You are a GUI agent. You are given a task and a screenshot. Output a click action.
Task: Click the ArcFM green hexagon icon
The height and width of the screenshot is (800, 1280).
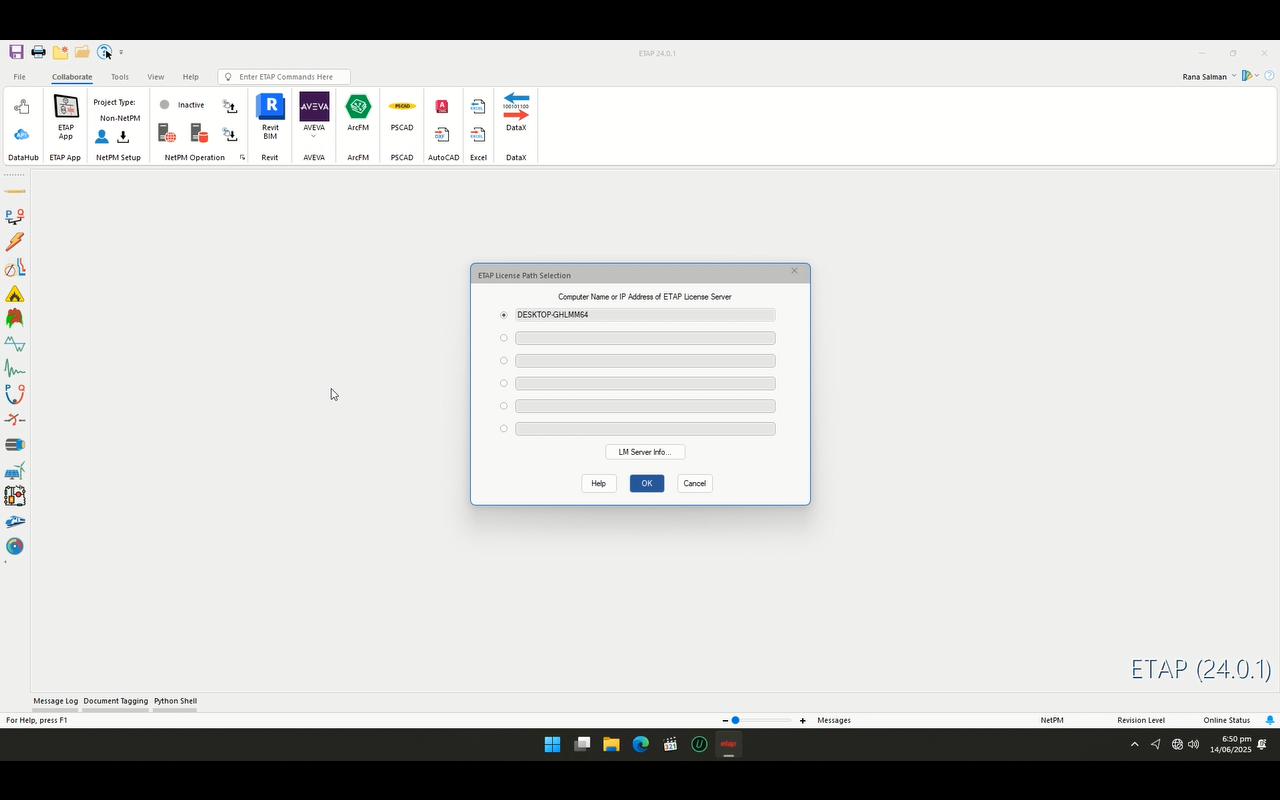click(x=358, y=107)
